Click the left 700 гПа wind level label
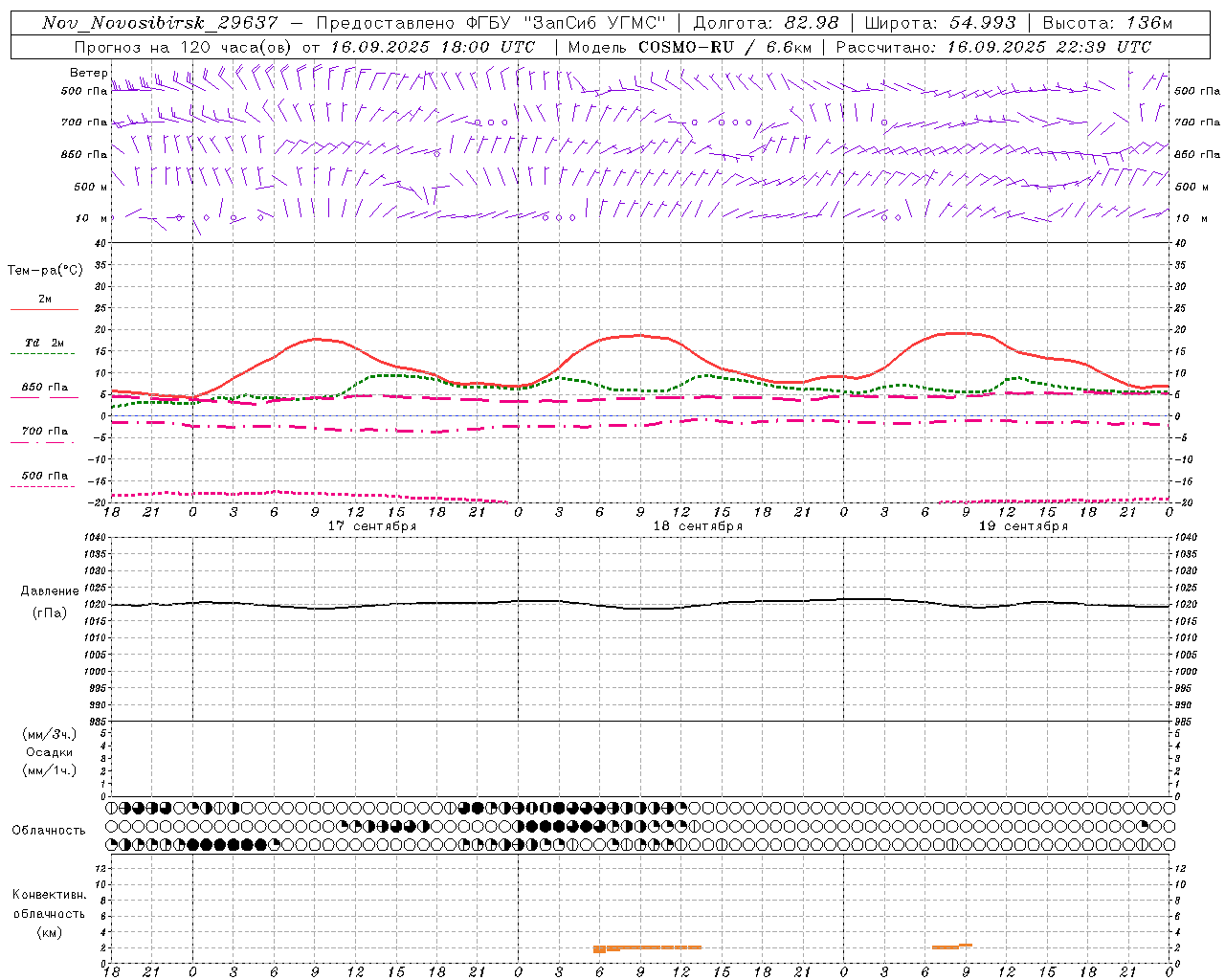The image size is (1225, 980). click(84, 122)
